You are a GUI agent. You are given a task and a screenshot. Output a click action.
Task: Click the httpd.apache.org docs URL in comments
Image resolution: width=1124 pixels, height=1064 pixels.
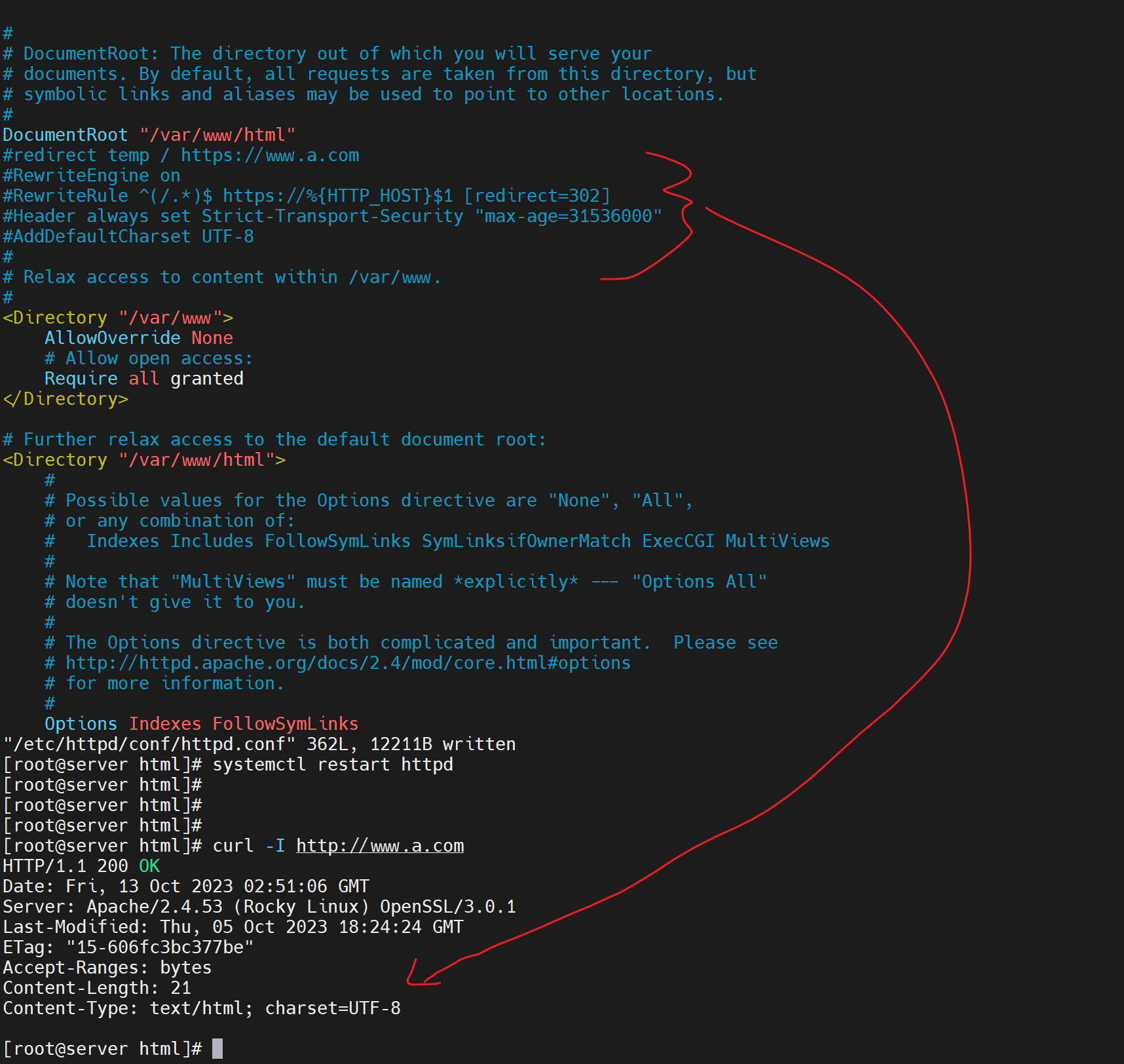click(347, 663)
